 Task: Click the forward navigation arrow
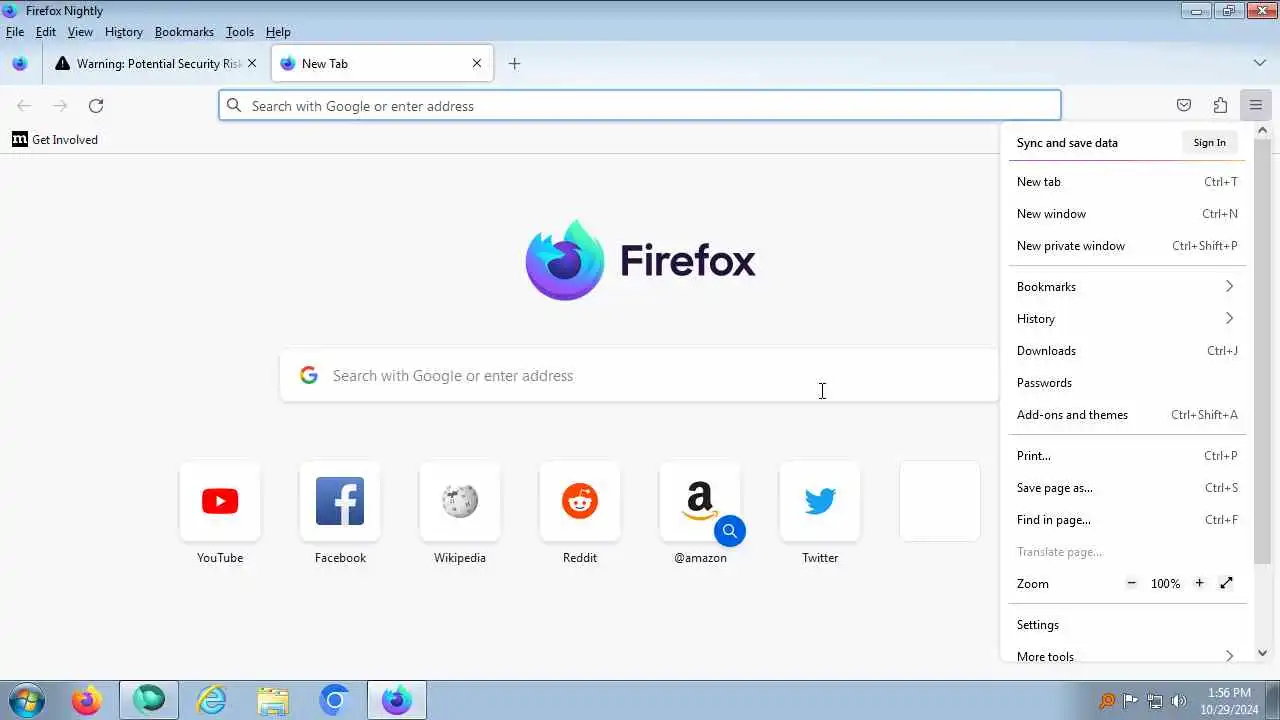(60, 105)
